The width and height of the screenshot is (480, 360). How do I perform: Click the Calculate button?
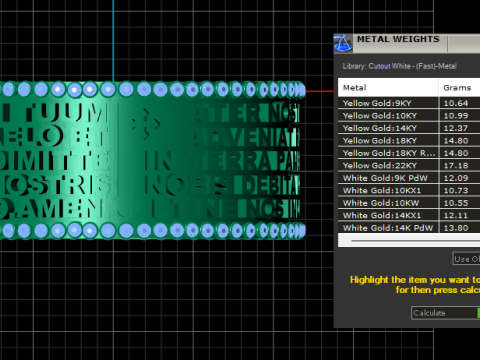point(446,313)
